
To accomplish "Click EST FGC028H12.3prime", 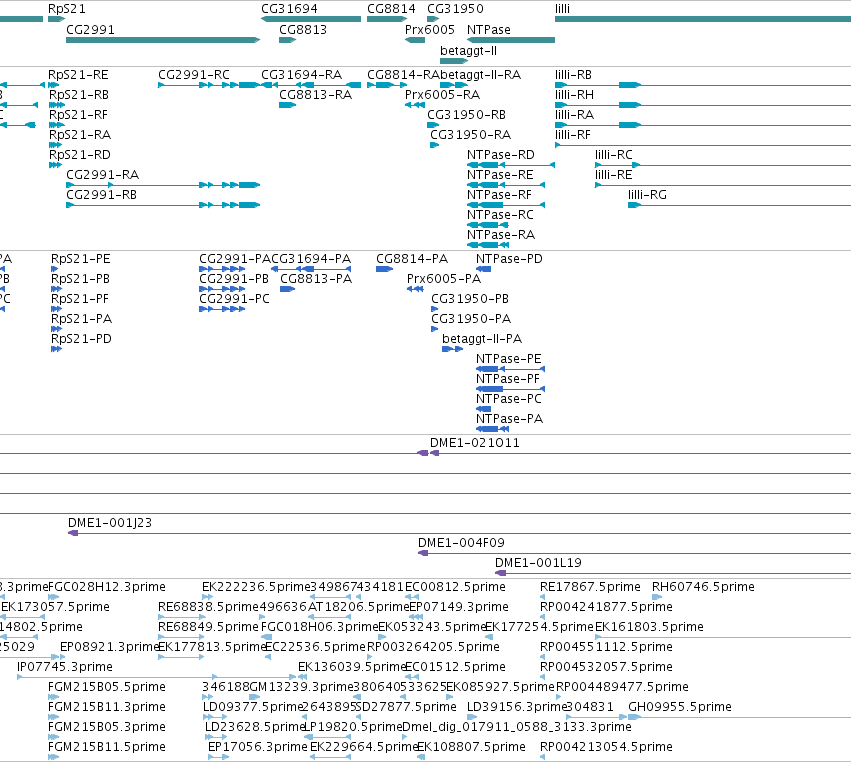I will tap(53, 597).
